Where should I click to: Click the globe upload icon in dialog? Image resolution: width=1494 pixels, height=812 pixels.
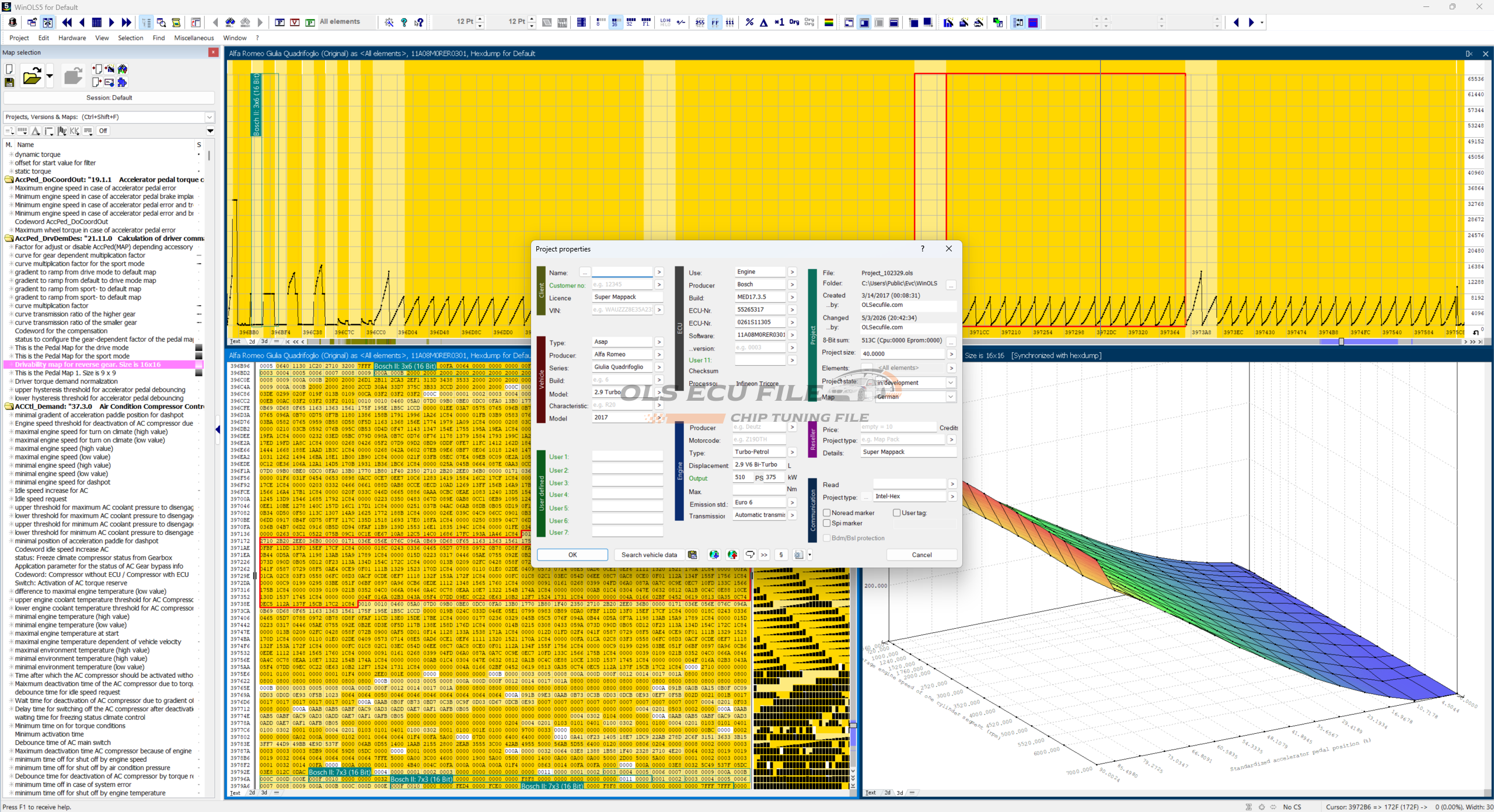pyautogui.click(x=732, y=555)
